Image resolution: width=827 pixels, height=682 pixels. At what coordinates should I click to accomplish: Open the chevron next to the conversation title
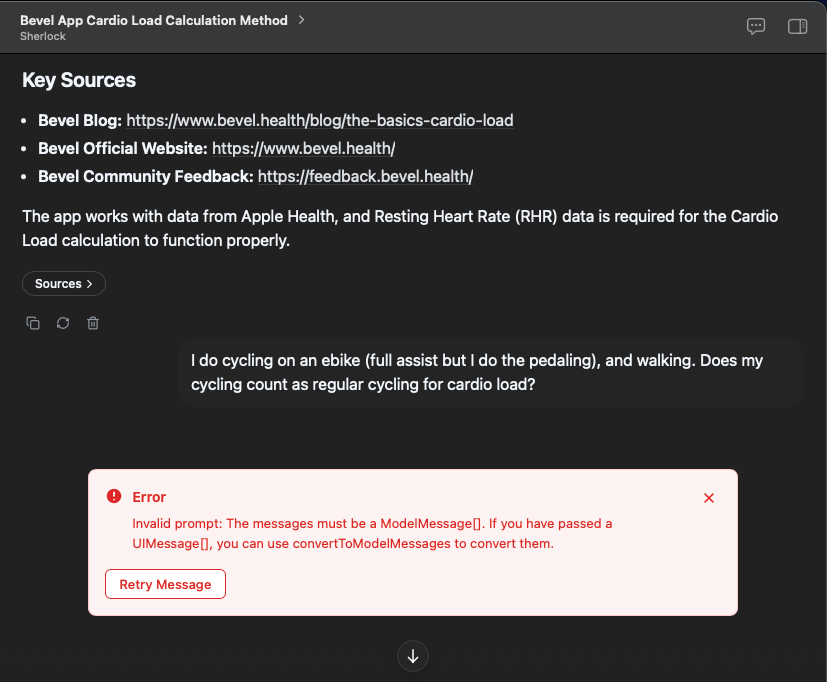pyautogui.click(x=301, y=20)
